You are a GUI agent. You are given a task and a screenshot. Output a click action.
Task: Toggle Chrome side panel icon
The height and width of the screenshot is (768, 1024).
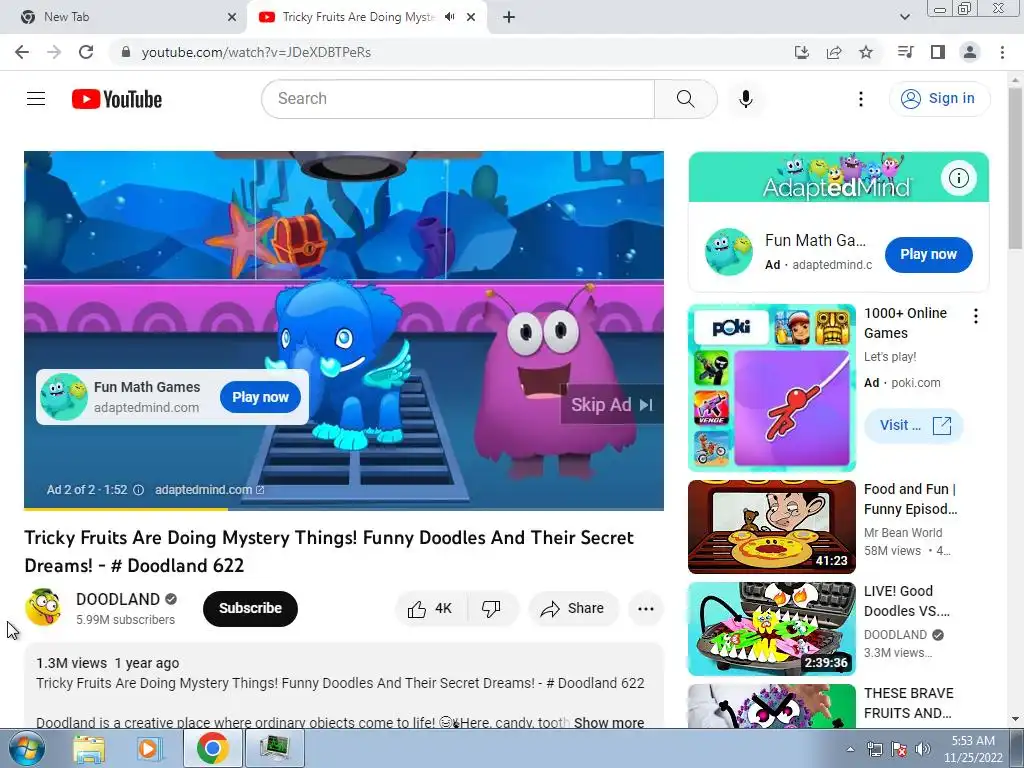(938, 52)
